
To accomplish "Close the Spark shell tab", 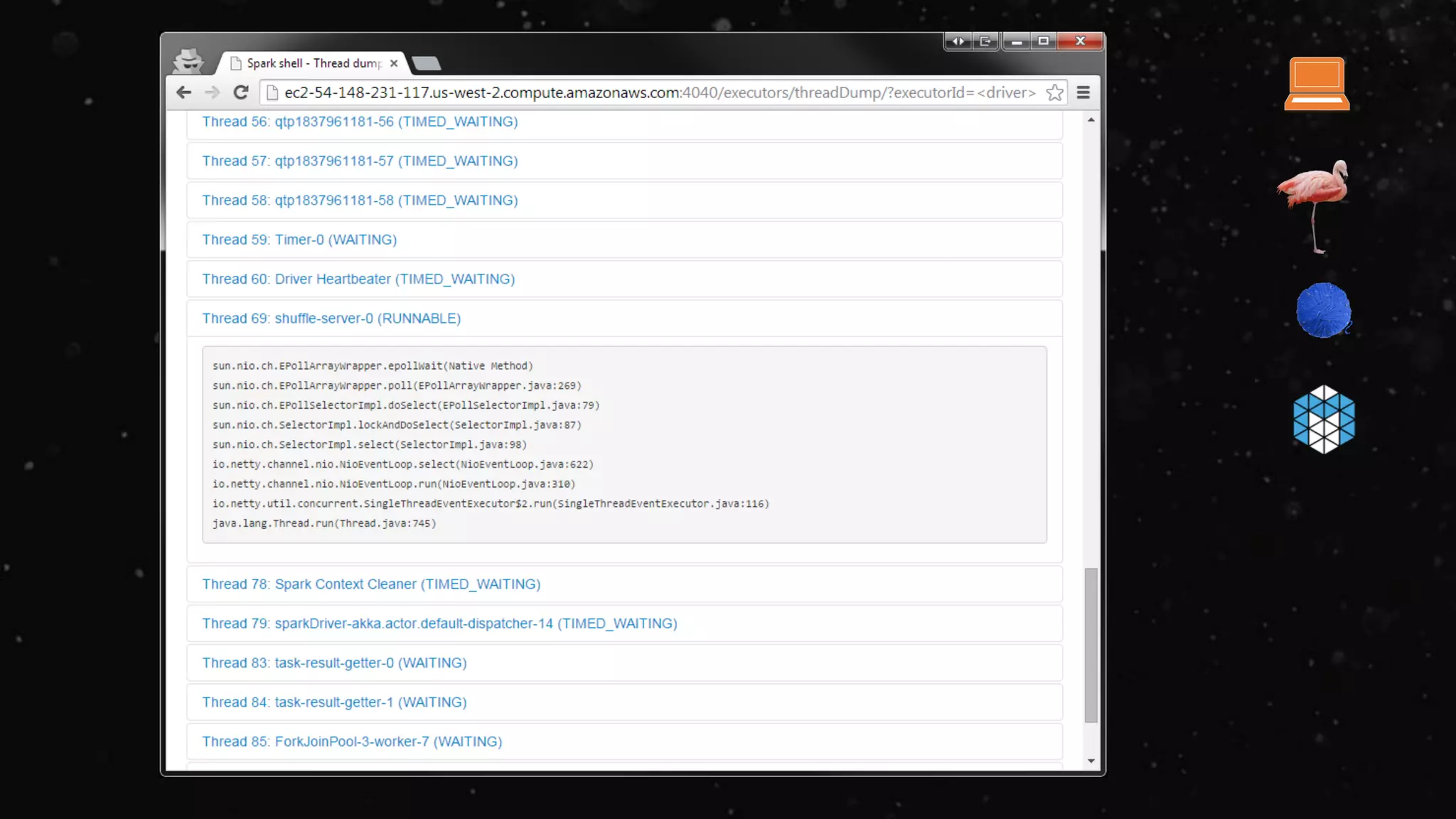I will pyautogui.click(x=394, y=63).
